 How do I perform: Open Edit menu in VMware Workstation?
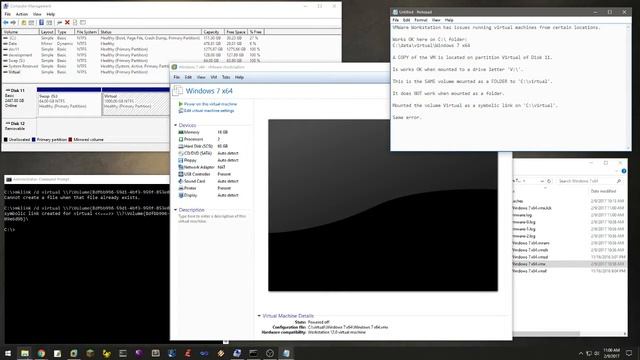click(x=188, y=77)
